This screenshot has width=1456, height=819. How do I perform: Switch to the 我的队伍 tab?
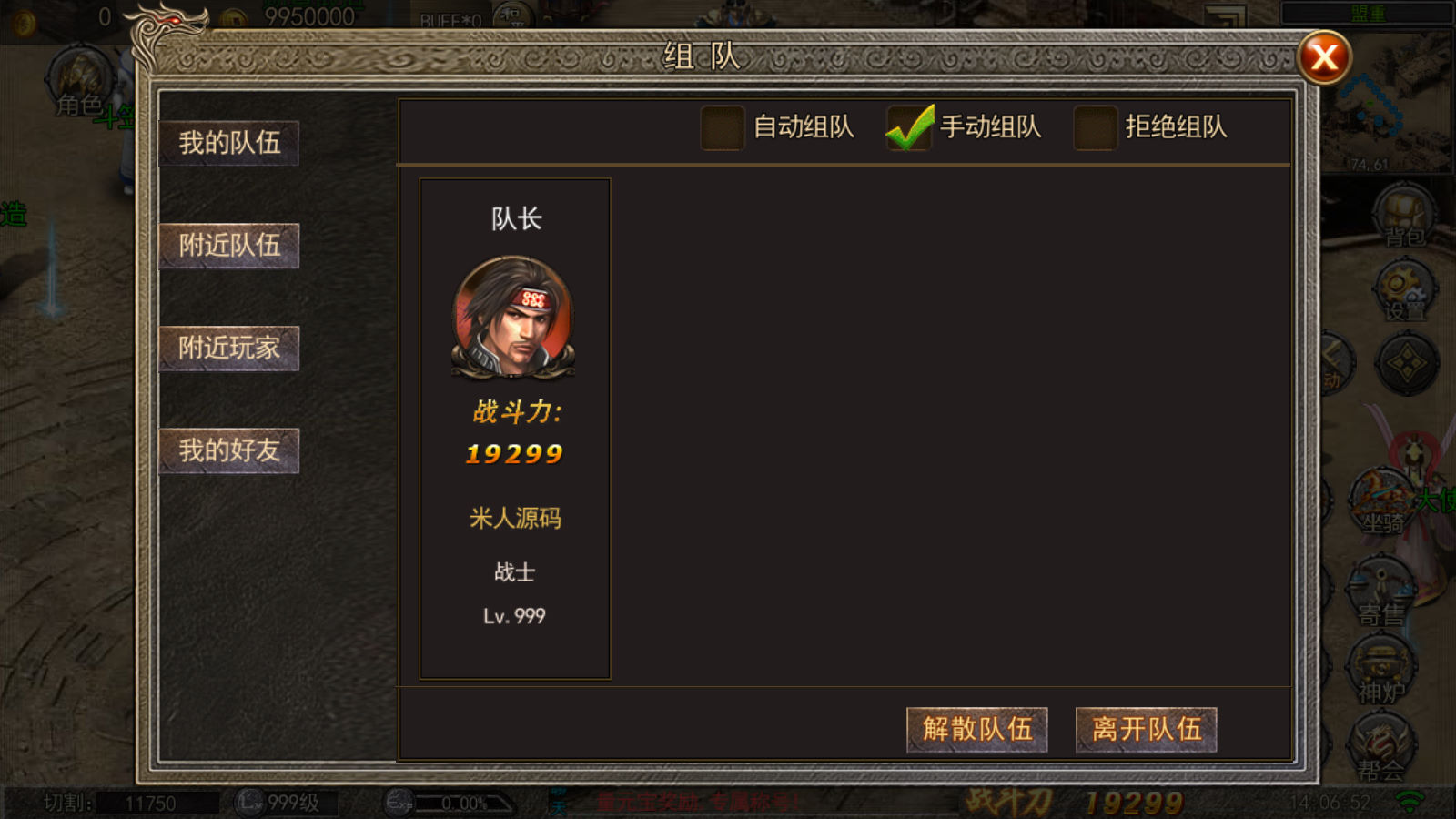[229, 143]
